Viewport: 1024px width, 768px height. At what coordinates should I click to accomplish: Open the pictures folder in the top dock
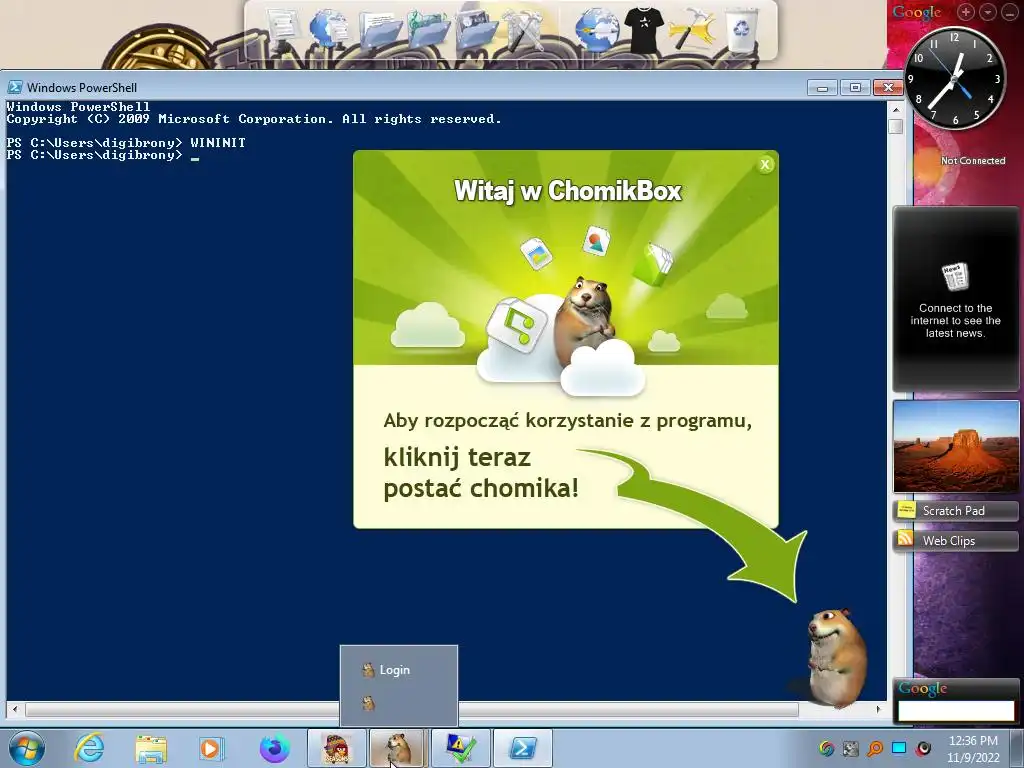476,31
